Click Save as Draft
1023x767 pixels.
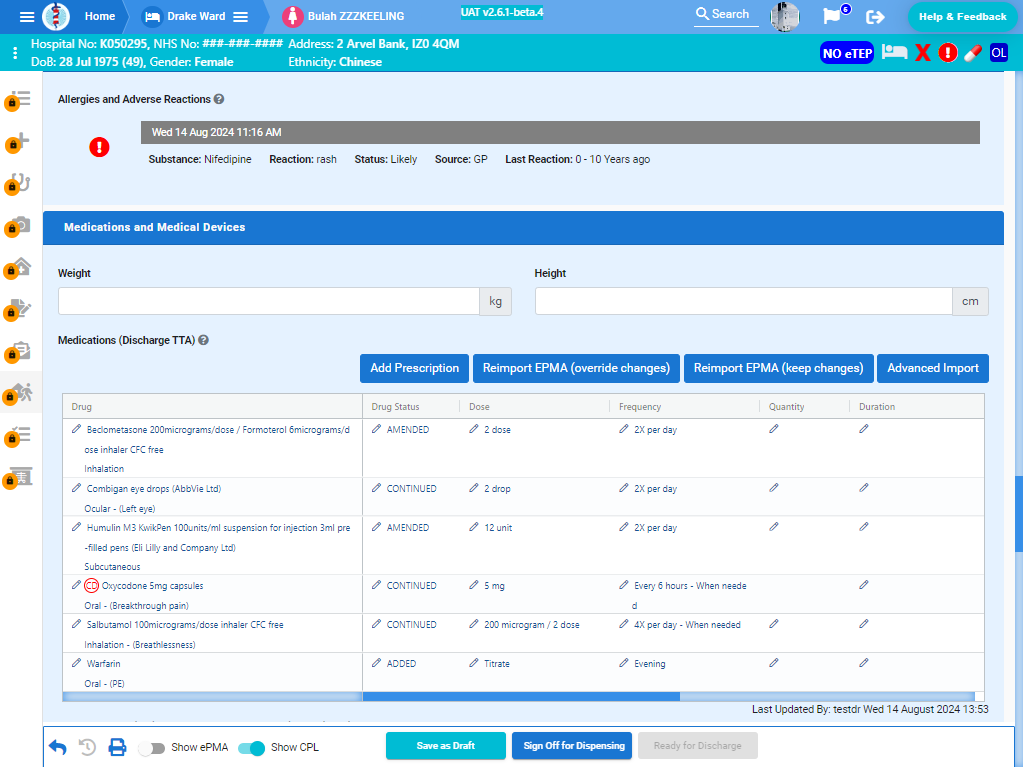pyautogui.click(x=446, y=746)
